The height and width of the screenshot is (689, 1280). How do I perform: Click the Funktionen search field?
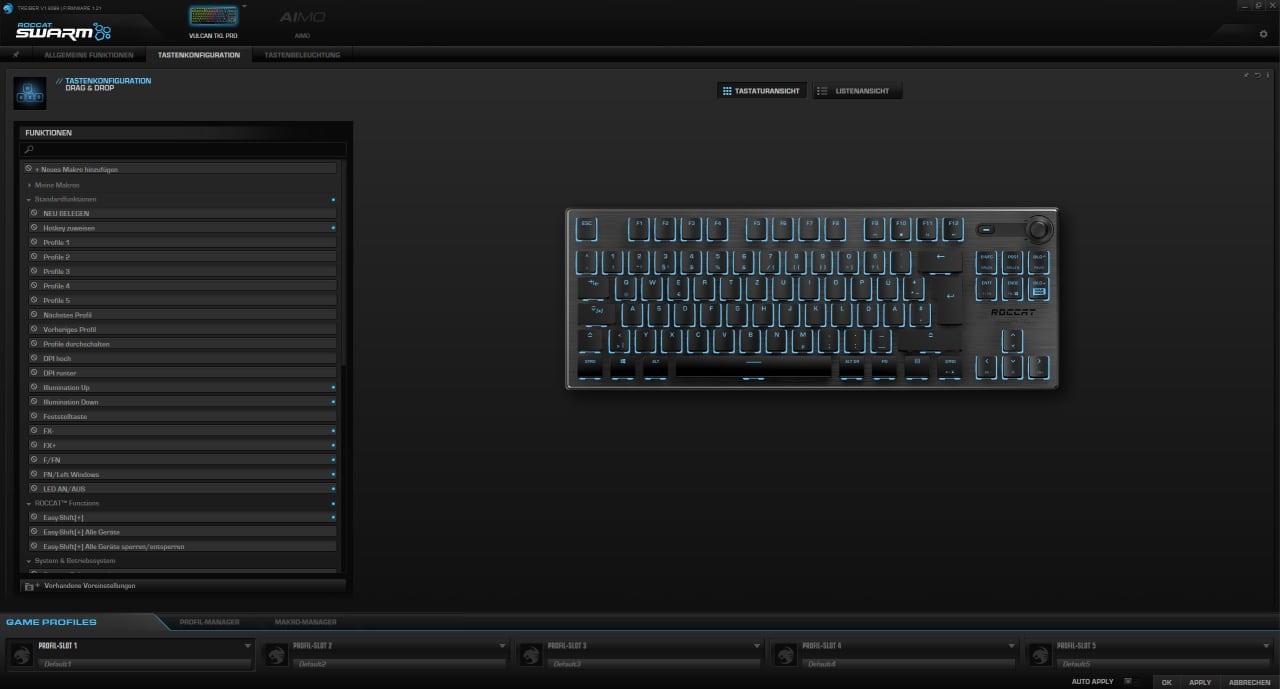pyautogui.click(x=185, y=150)
